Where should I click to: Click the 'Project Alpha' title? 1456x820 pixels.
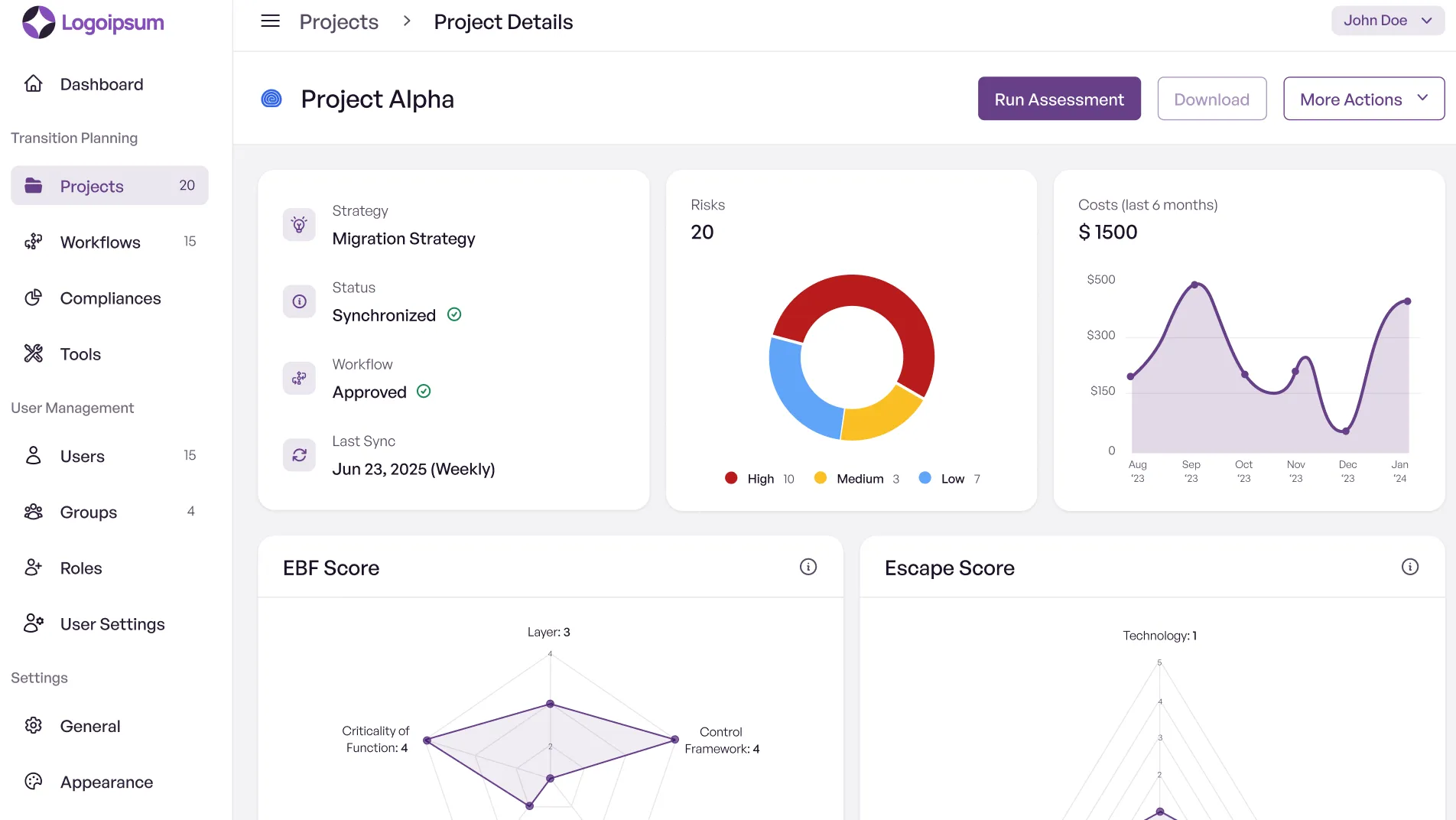(377, 99)
